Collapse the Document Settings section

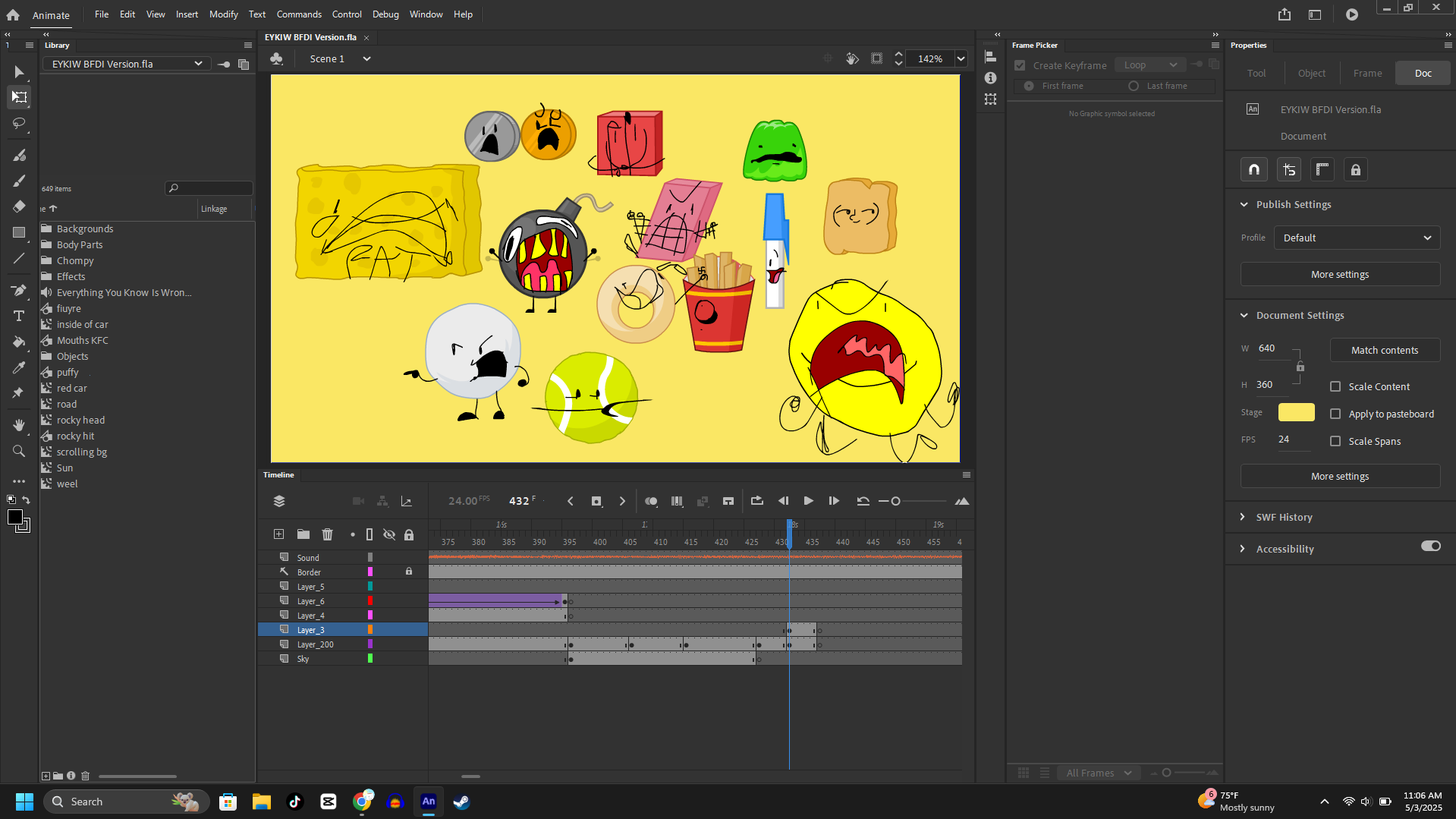click(1244, 315)
